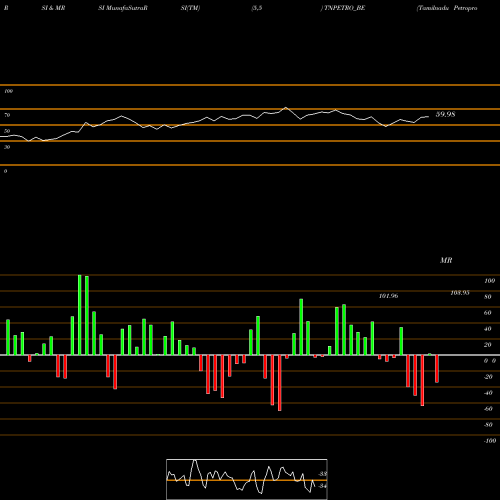
Task: Click the 0 level label on RSI axis
Action: click(x=5, y=171)
